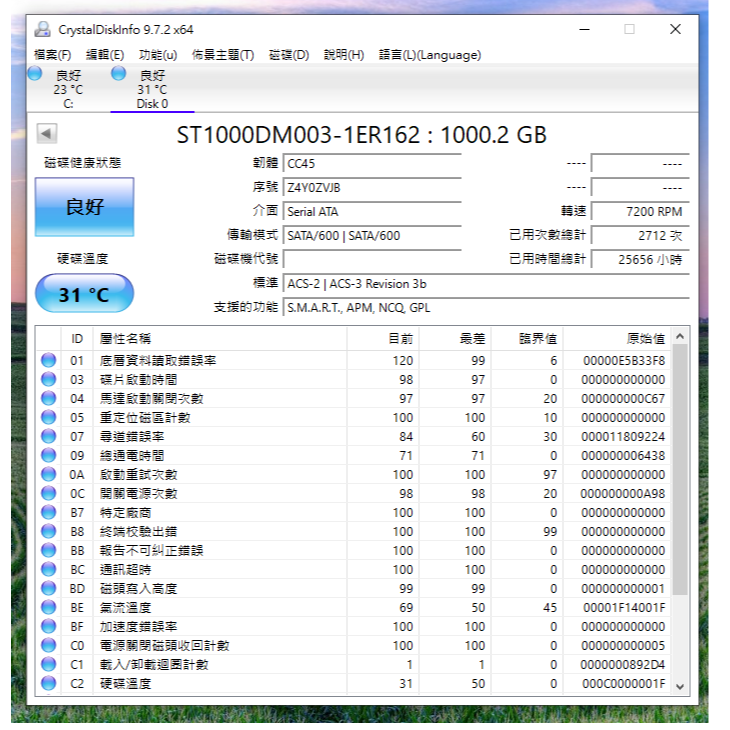Click the scroll down arrow in attribute list
The height and width of the screenshot is (730, 730).
click(680, 687)
